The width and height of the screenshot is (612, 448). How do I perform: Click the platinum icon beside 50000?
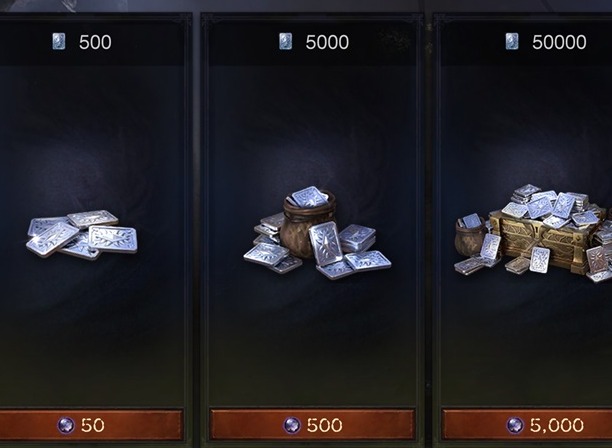coord(512,41)
